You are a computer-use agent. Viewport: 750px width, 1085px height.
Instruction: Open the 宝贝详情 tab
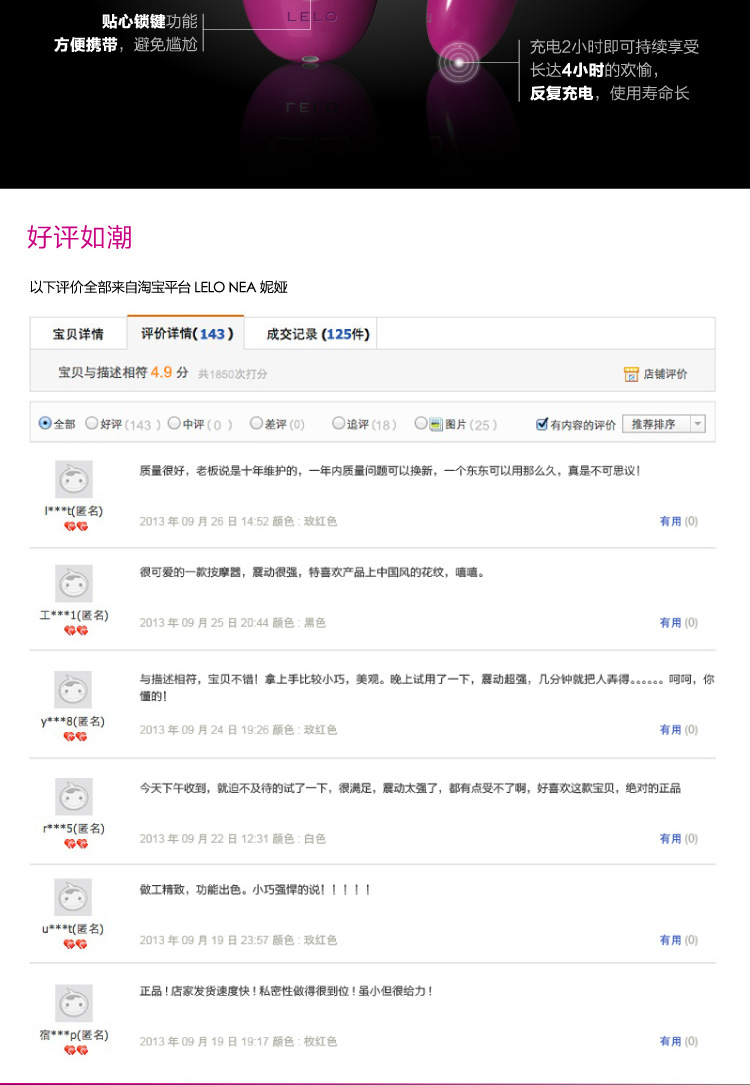click(78, 334)
